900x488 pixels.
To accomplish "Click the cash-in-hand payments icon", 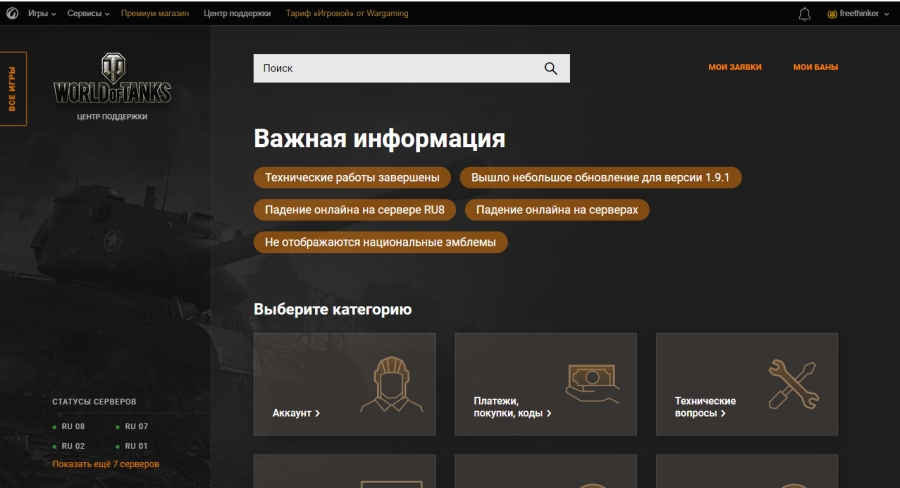I will (592, 383).
